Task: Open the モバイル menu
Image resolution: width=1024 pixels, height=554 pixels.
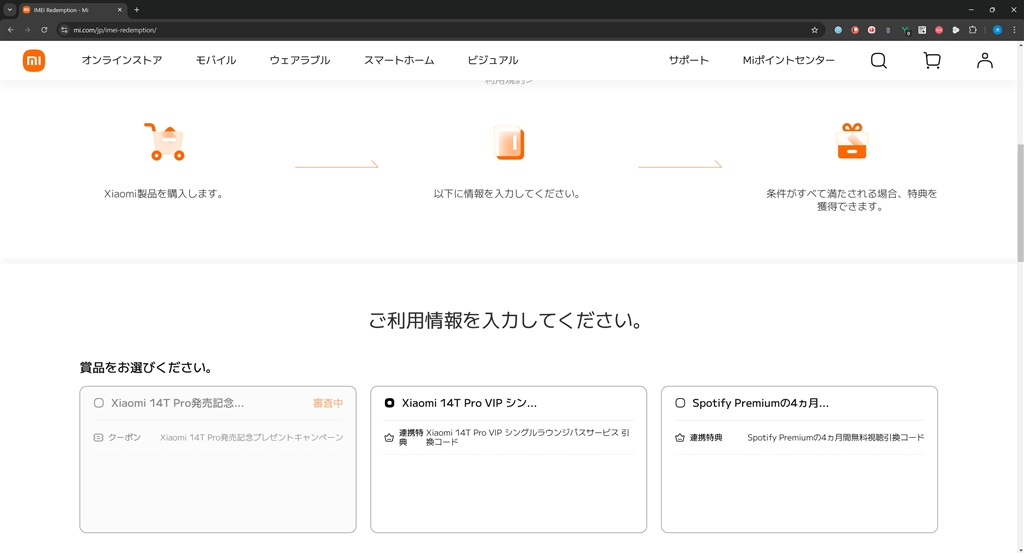Action: 216,60
